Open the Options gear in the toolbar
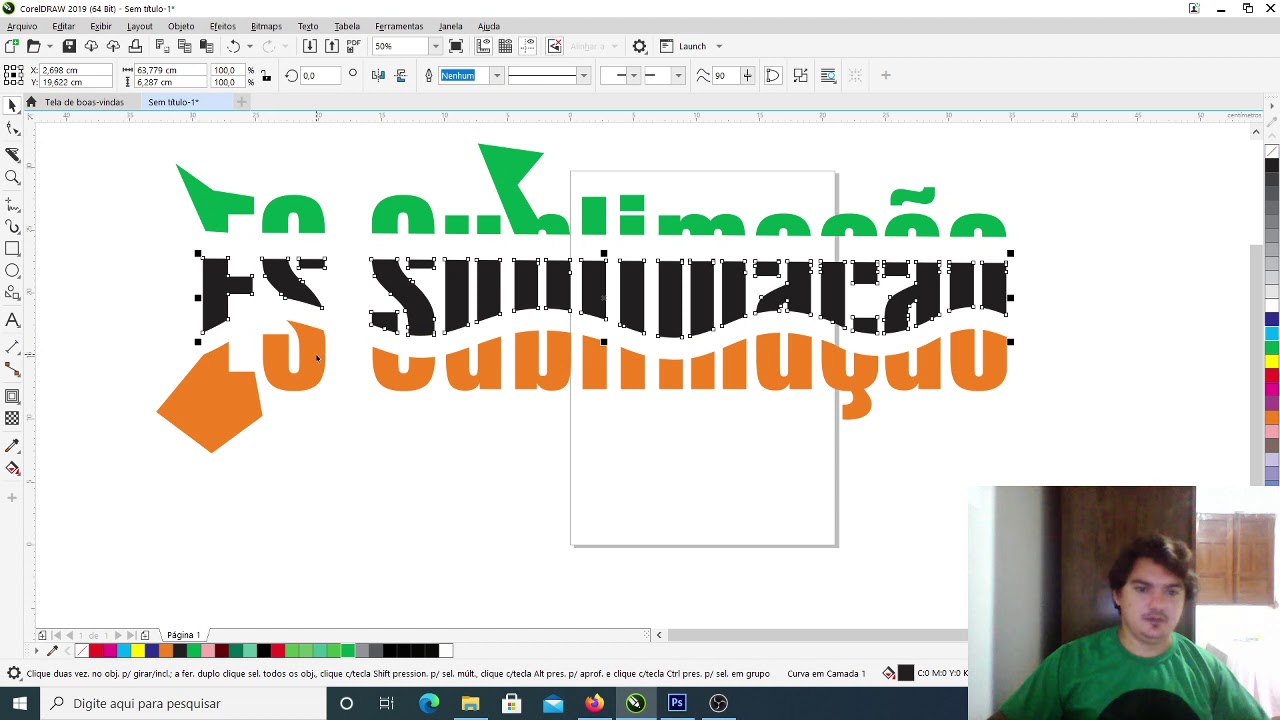 tap(640, 46)
